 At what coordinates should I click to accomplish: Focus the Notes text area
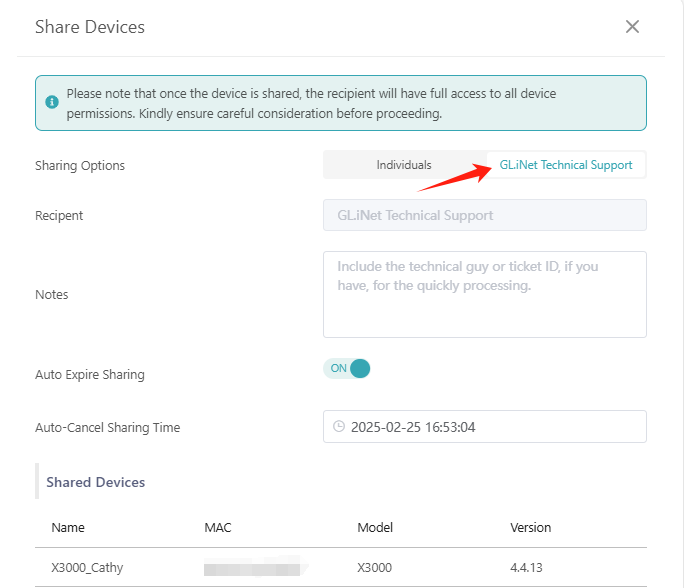[484, 294]
